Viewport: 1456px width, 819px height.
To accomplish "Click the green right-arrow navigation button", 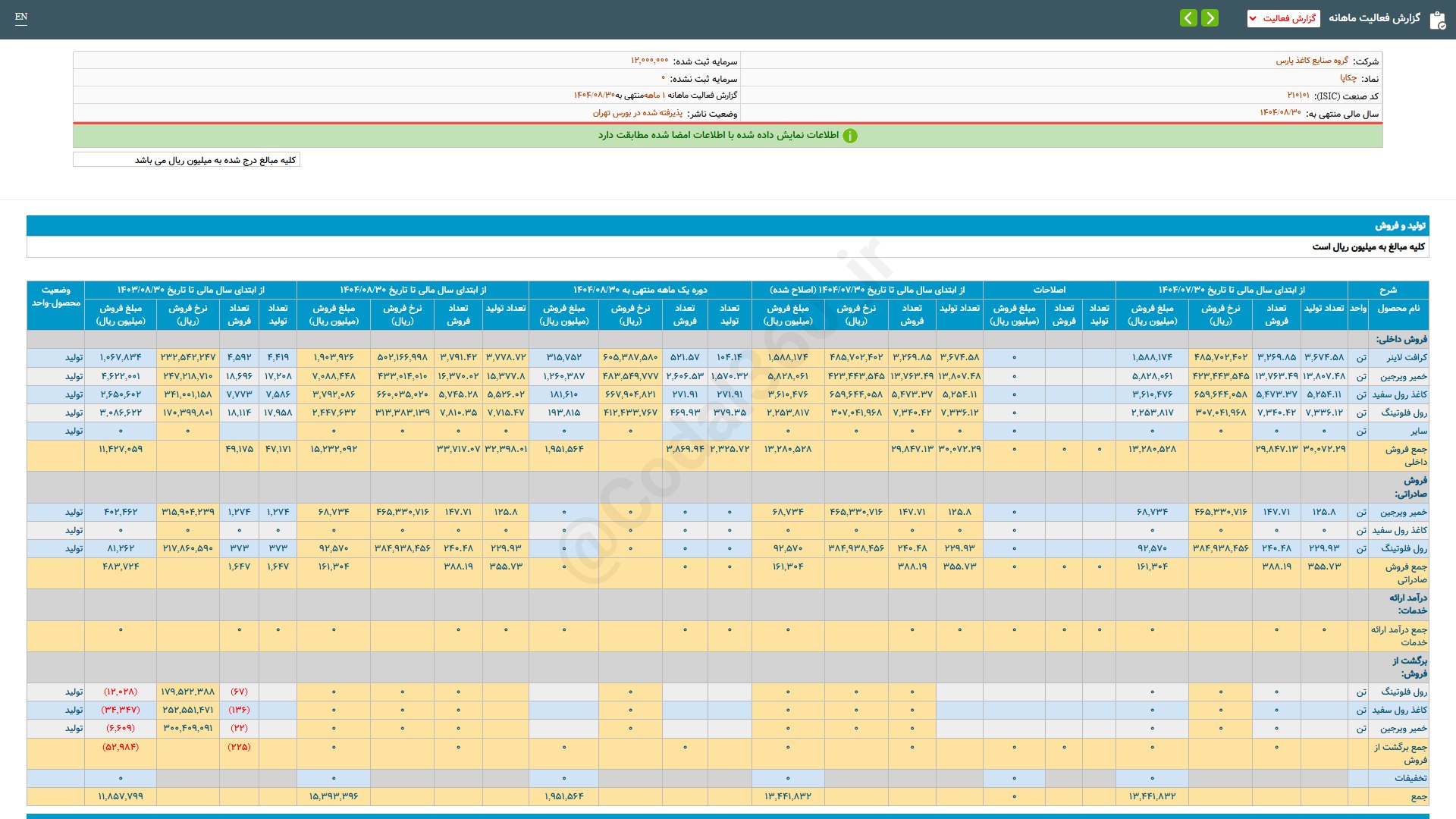I will pyautogui.click(x=1210, y=17).
